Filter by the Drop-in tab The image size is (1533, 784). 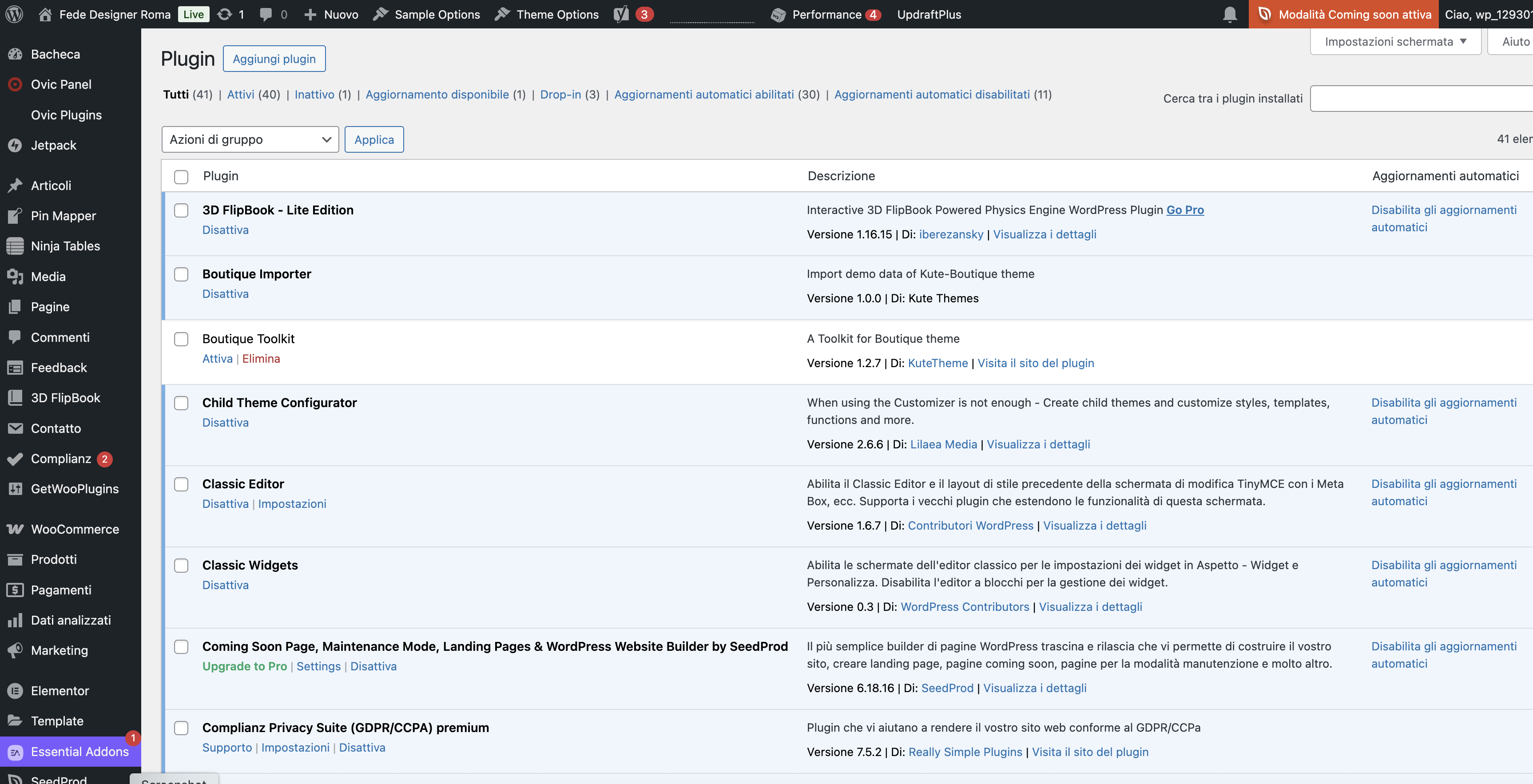point(560,95)
